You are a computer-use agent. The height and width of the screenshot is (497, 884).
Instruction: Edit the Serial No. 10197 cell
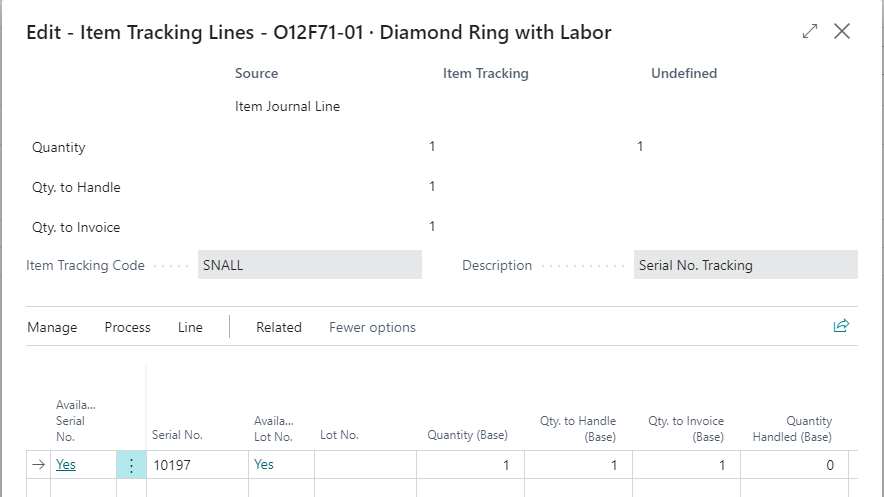(197, 465)
